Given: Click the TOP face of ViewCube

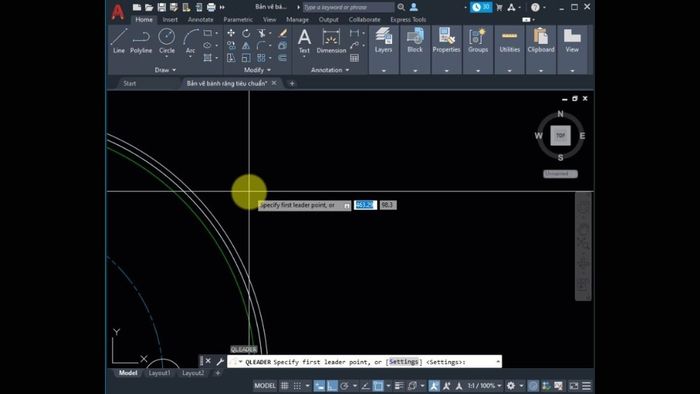Looking at the screenshot, I should point(560,135).
